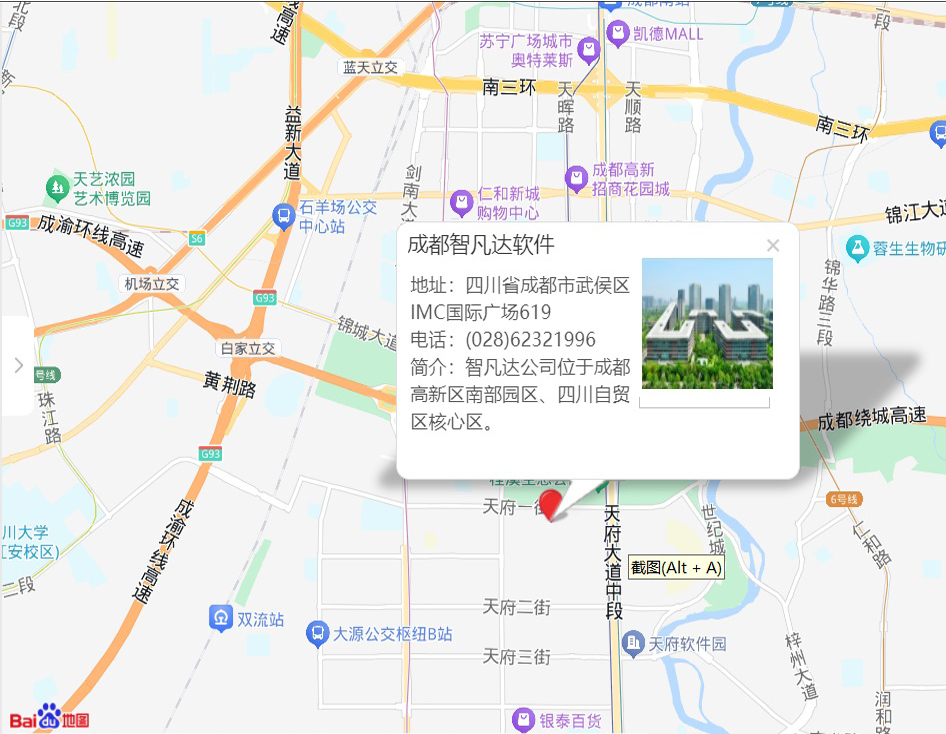Click the 天艺浓园艺术博览园 park icon
946x734 pixels.
tap(57, 187)
